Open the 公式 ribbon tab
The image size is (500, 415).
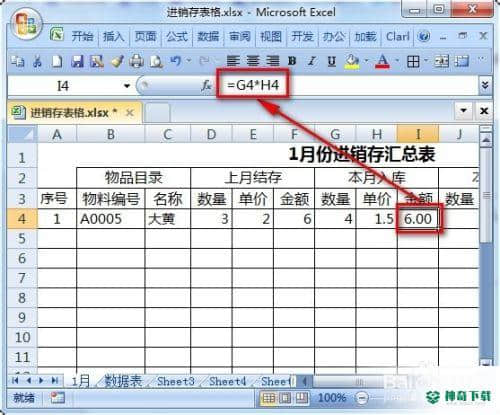(x=177, y=36)
